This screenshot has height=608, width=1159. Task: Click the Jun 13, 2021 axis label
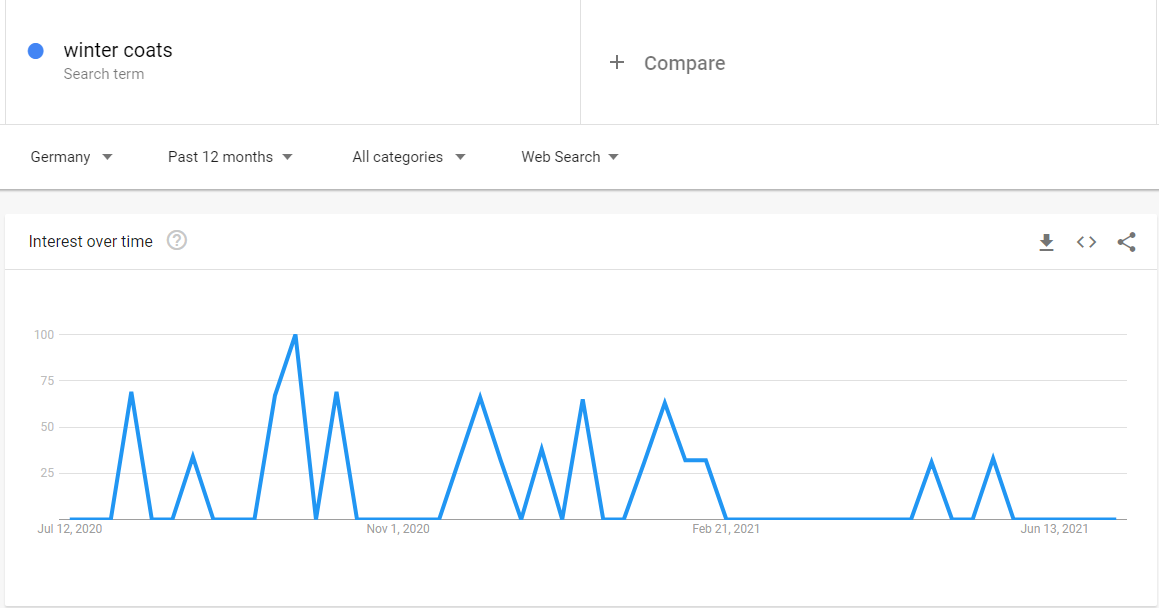click(1054, 529)
